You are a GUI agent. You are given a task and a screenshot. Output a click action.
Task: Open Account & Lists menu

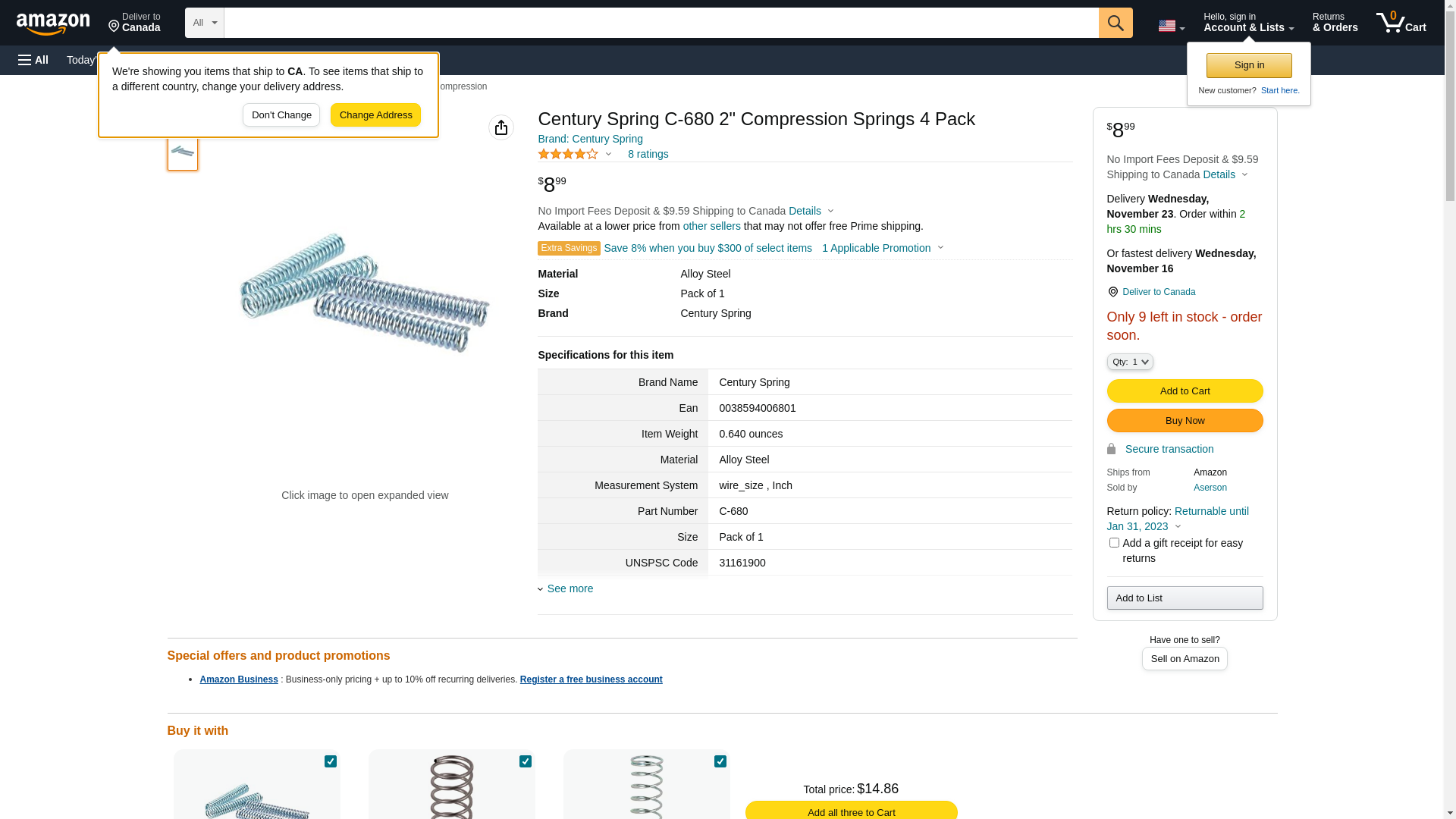[1247, 23]
